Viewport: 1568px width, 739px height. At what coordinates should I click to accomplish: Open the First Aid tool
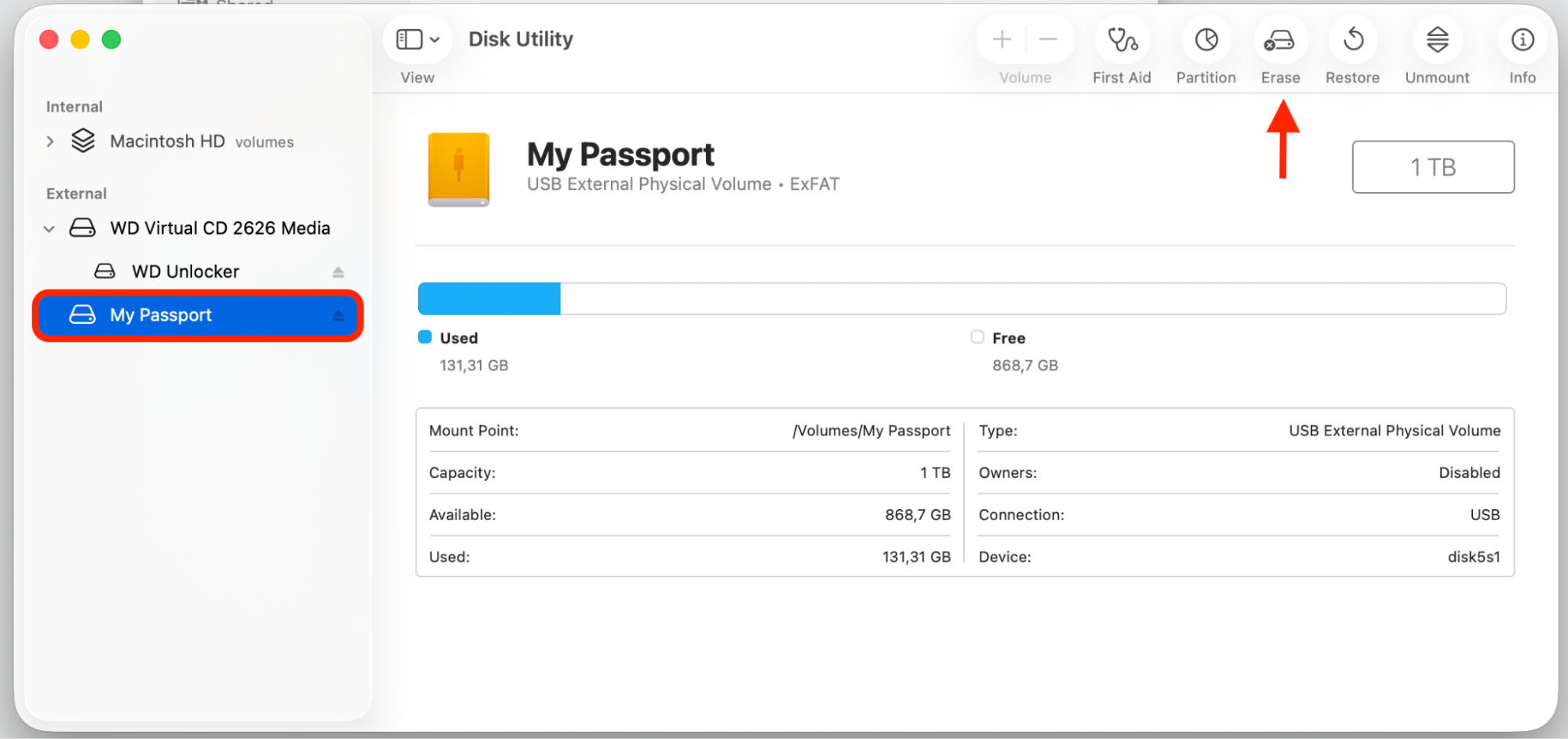point(1122,39)
